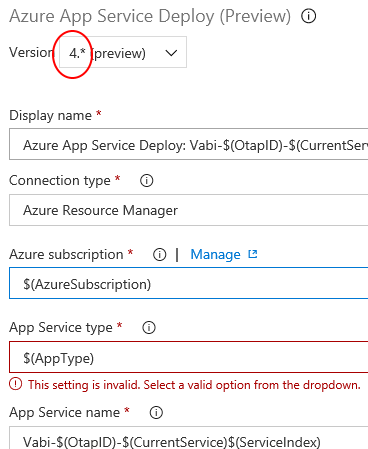Show info for Connection type
Screen dimensions: 368x449
(147, 181)
